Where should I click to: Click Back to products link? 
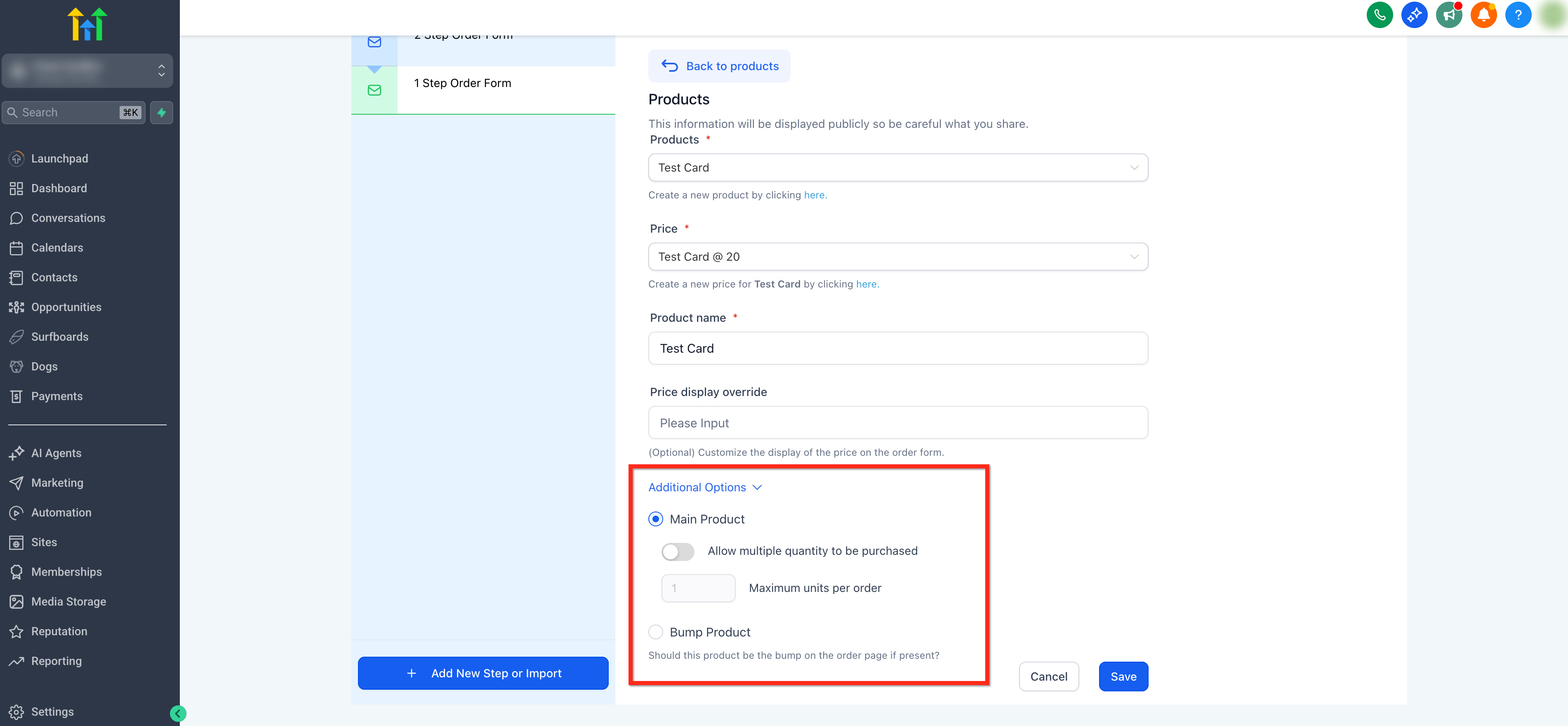tap(720, 66)
